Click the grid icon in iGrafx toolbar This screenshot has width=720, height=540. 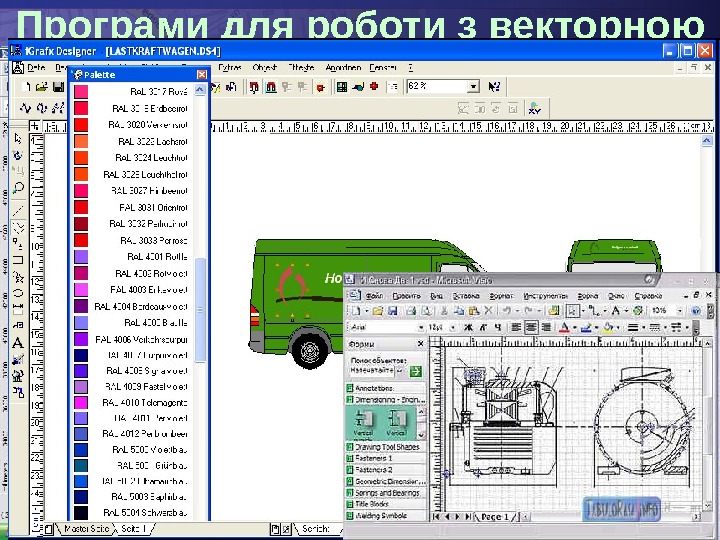pyautogui.click(x=342, y=86)
